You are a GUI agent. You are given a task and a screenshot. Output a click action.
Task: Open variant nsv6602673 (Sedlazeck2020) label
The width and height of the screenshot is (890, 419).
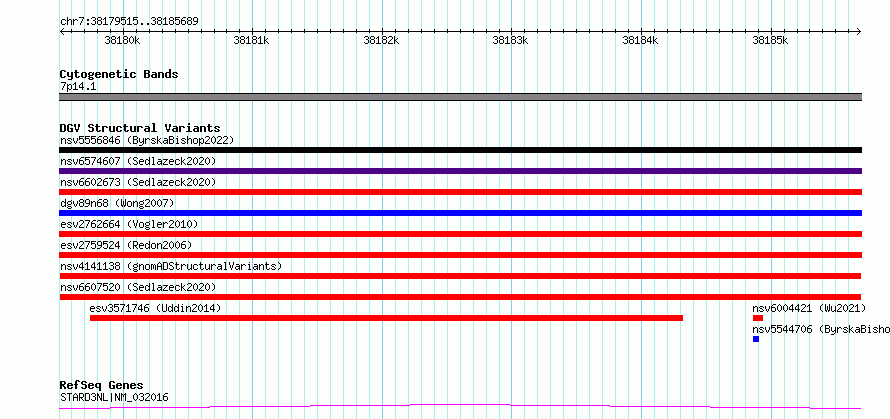point(138,182)
